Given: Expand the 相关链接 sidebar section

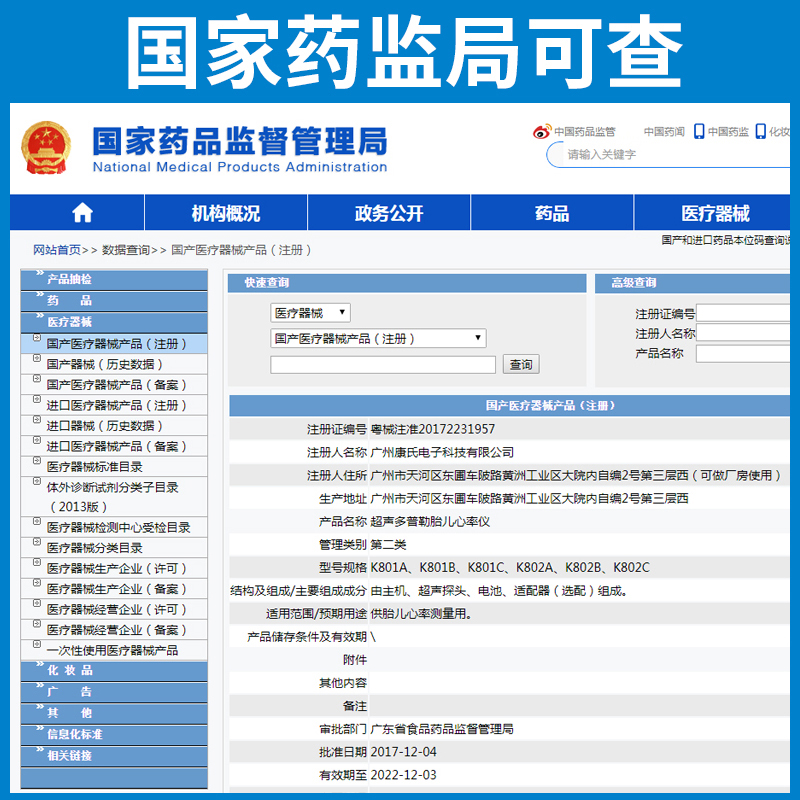Looking at the screenshot, I should (x=114, y=756).
